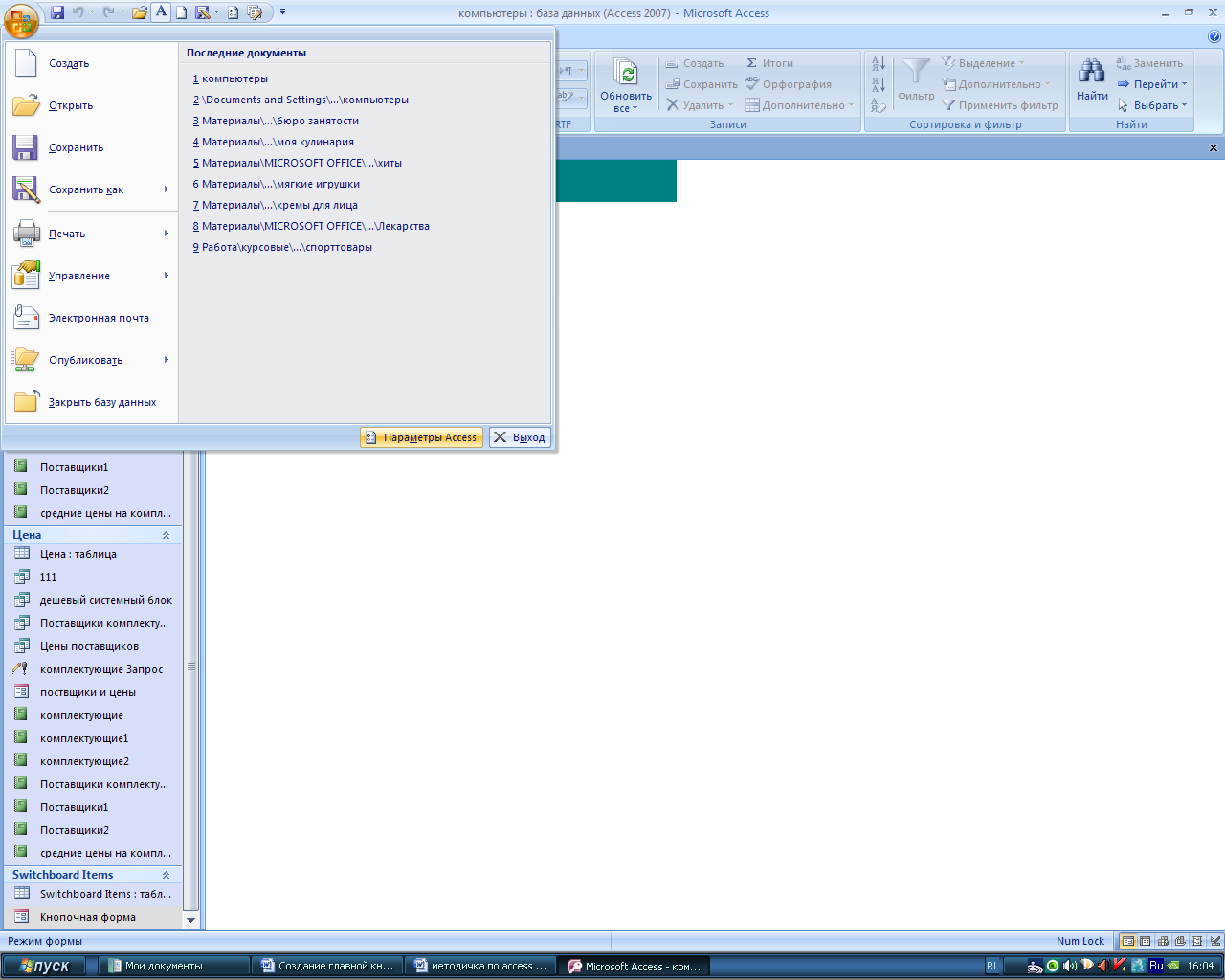The height and width of the screenshot is (980, 1225).
Task: Open the Выделение filter dropdown
Action: click(983, 63)
